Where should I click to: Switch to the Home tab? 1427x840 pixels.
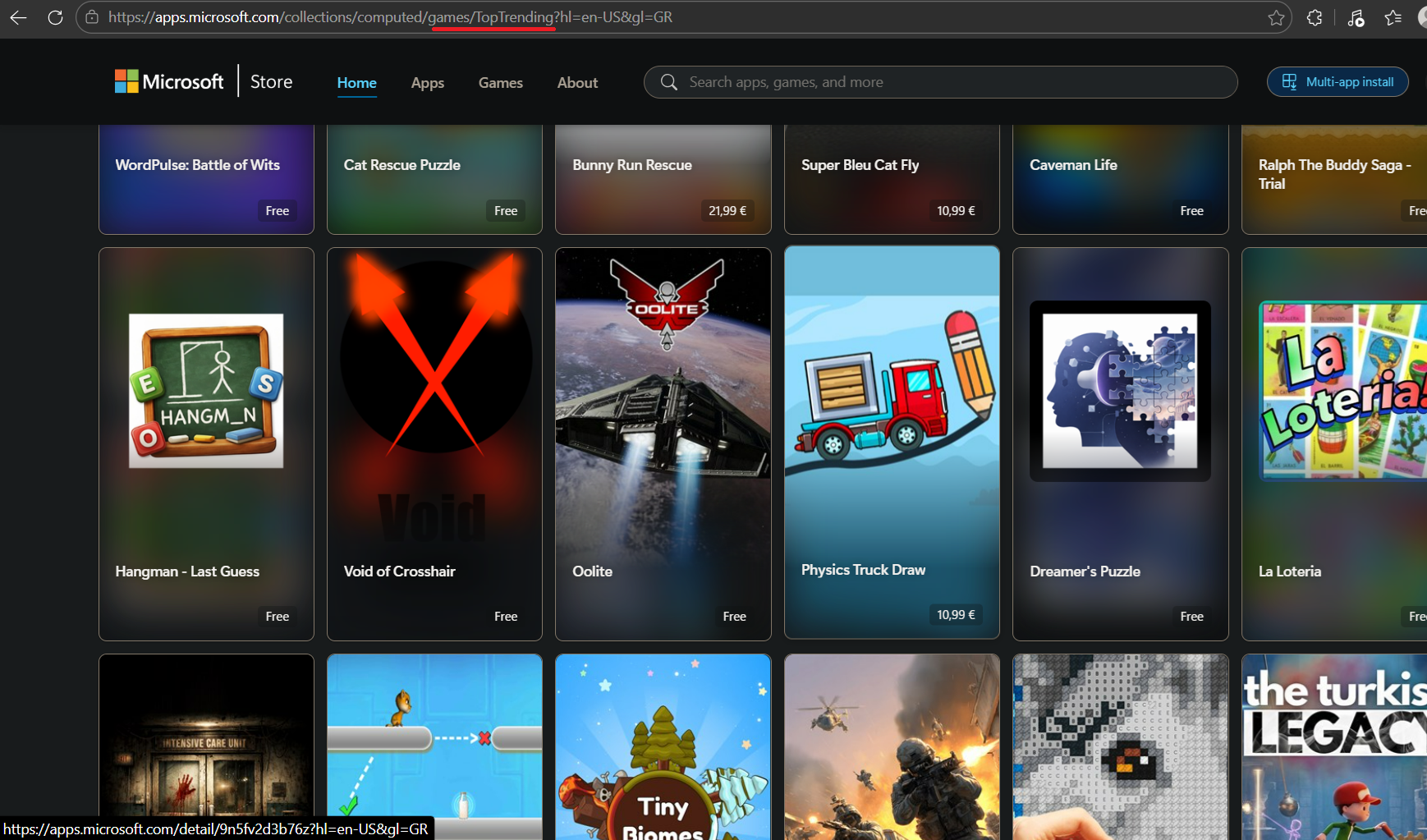(x=357, y=83)
